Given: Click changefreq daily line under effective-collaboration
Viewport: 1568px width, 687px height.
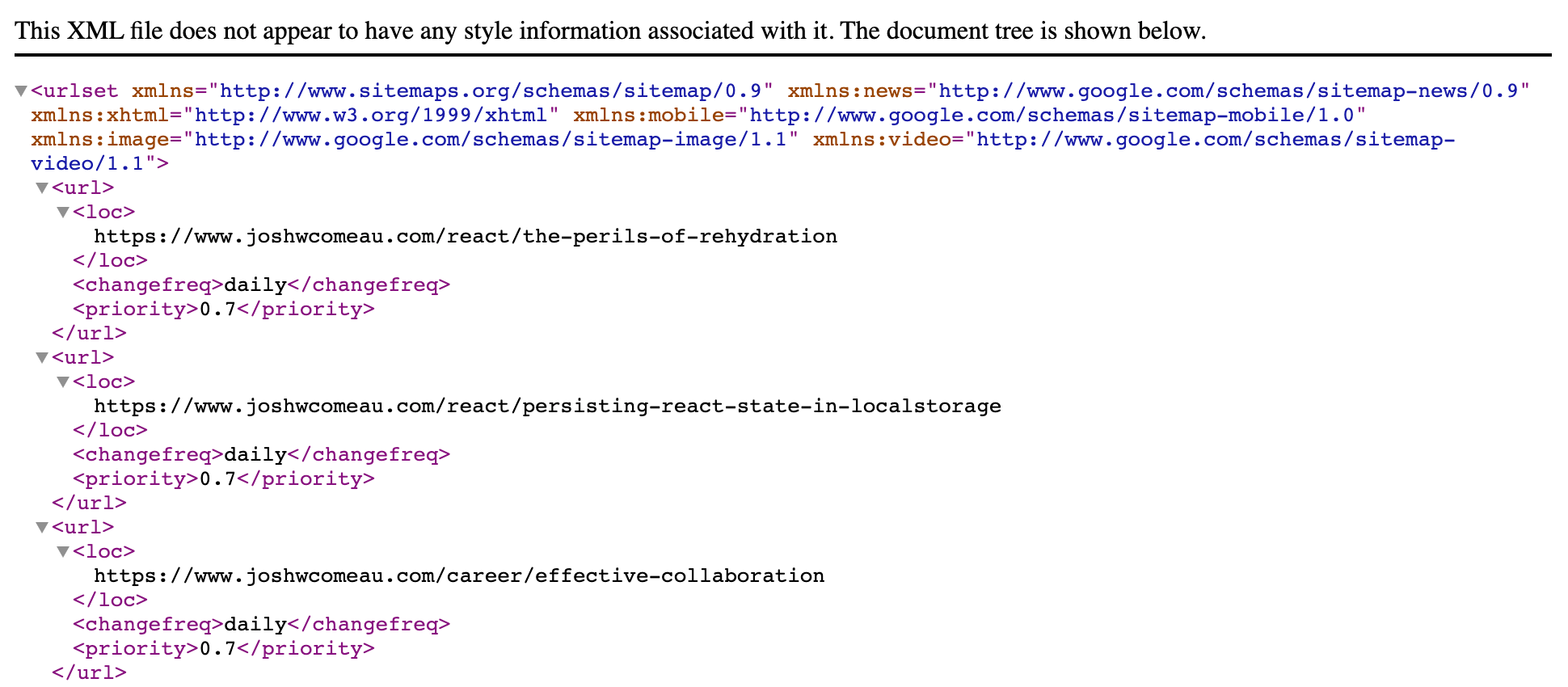Looking at the screenshot, I should pyautogui.click(x=261, y=624).
